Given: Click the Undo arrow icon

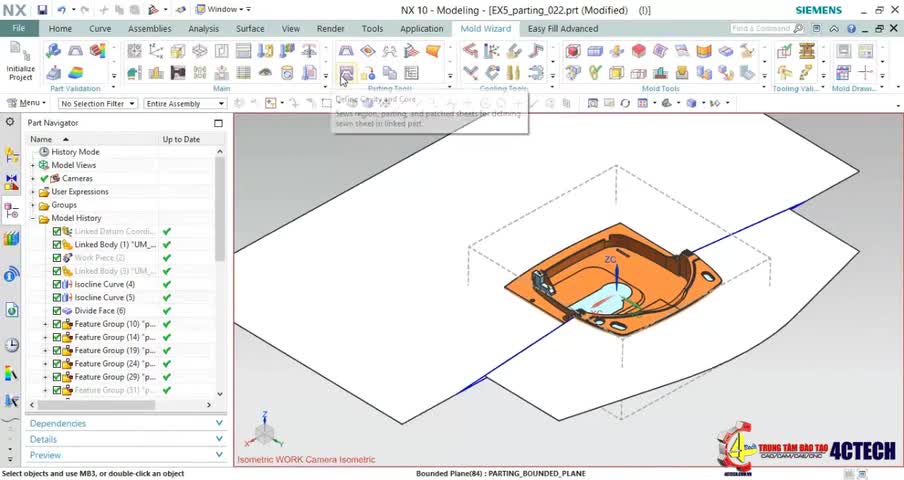Looking at the screenshot, I should point(61,10).
